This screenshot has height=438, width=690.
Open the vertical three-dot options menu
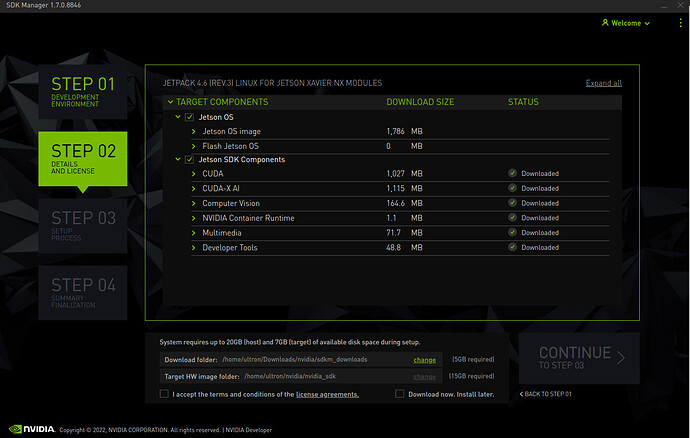point(680,23)
